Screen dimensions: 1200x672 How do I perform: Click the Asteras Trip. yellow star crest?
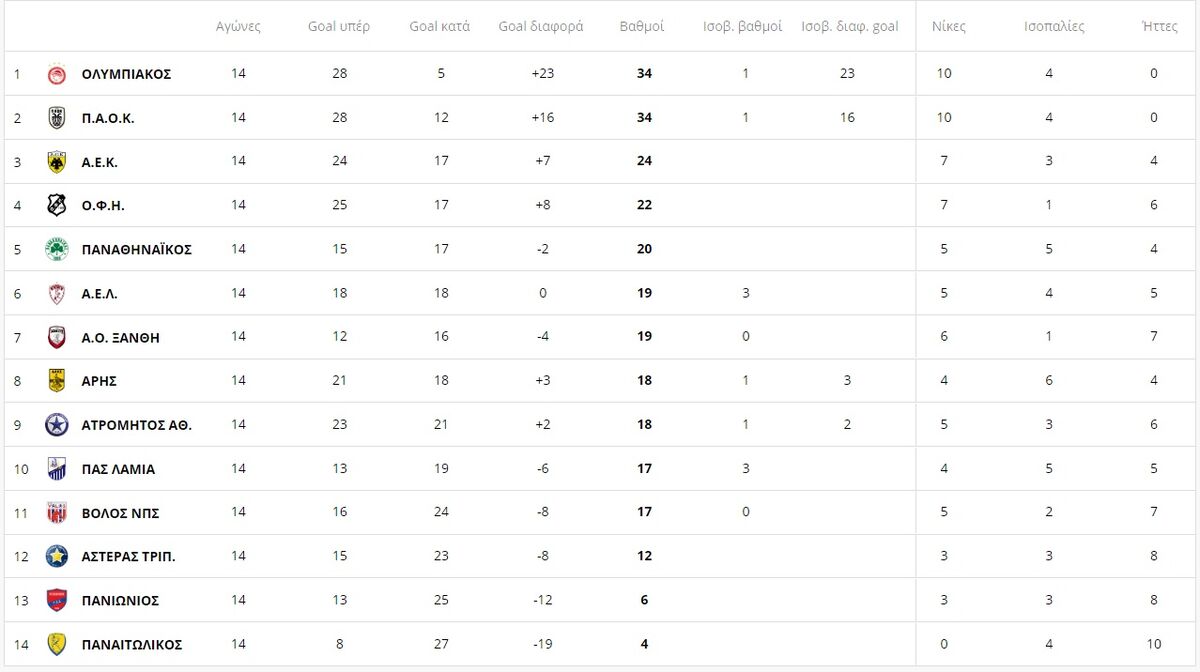(x=57, y=556)
